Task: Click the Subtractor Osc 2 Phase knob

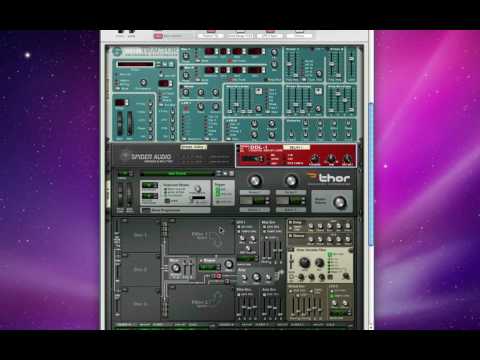Action: (186, 74)
